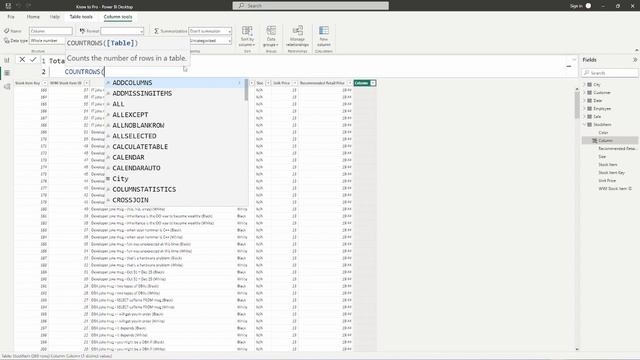Open the Summarization dropdown
The image size is (640, 360).
[x=210, y=31]
